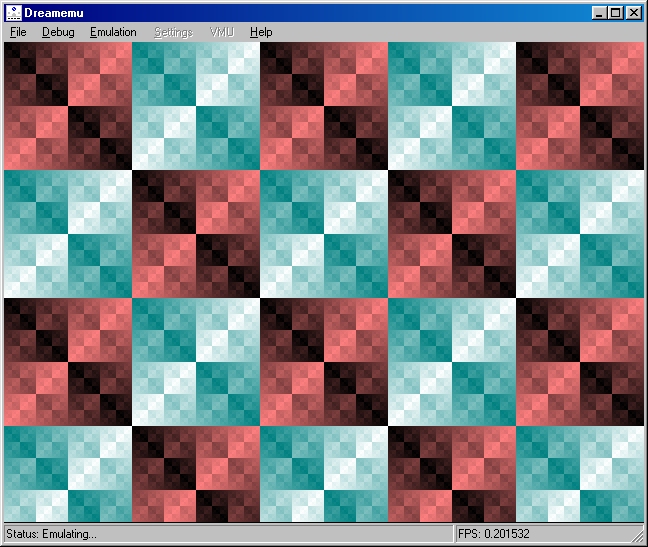Open the Debug menu

tap(58, 32)
